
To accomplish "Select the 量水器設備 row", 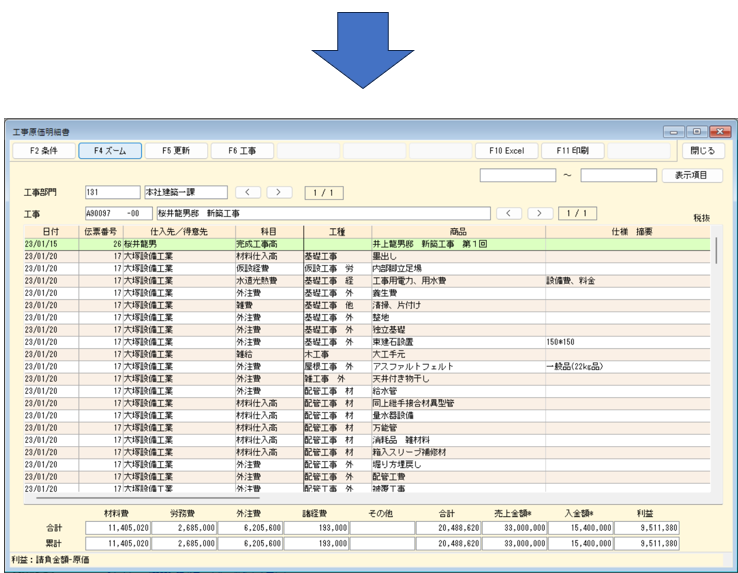I will [x=367, y=415].
